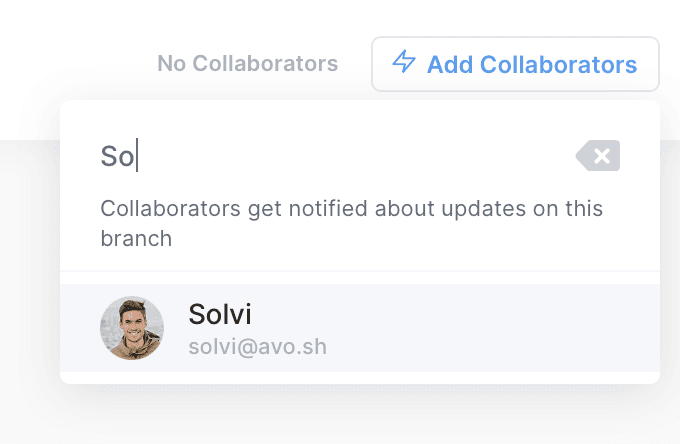Clear the collaborator search with the backspace icon
Image resolution: width=680 pixels, height=444 pixels.
[598, 156]
